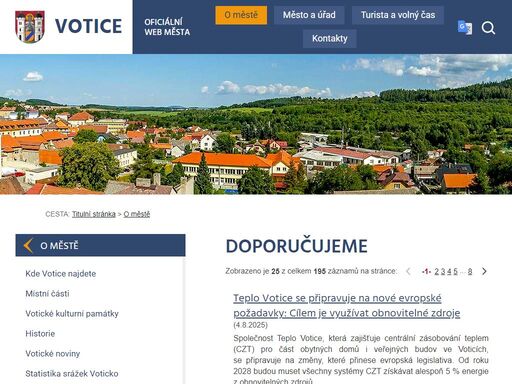The height and width of the screenshot is (384, 512).
Task: Go to pagination page 4
Action: (449, 271)
